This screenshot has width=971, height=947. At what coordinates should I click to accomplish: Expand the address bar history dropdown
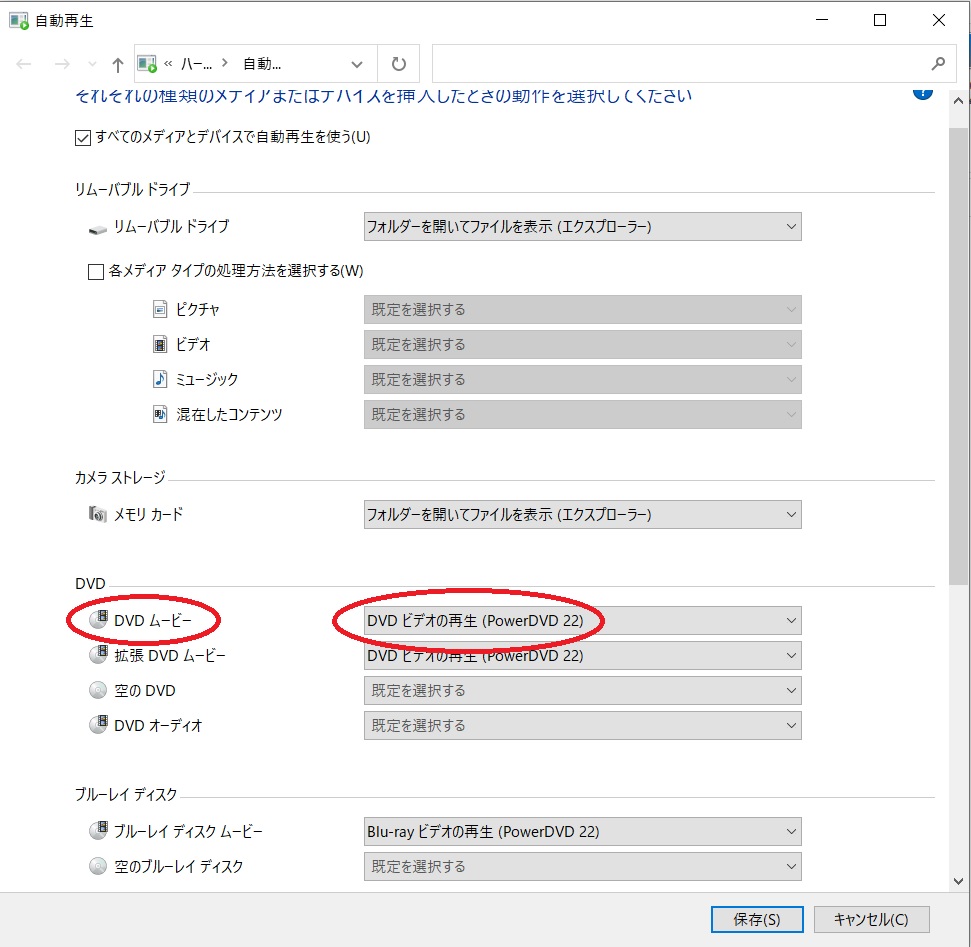coord(357,64)
